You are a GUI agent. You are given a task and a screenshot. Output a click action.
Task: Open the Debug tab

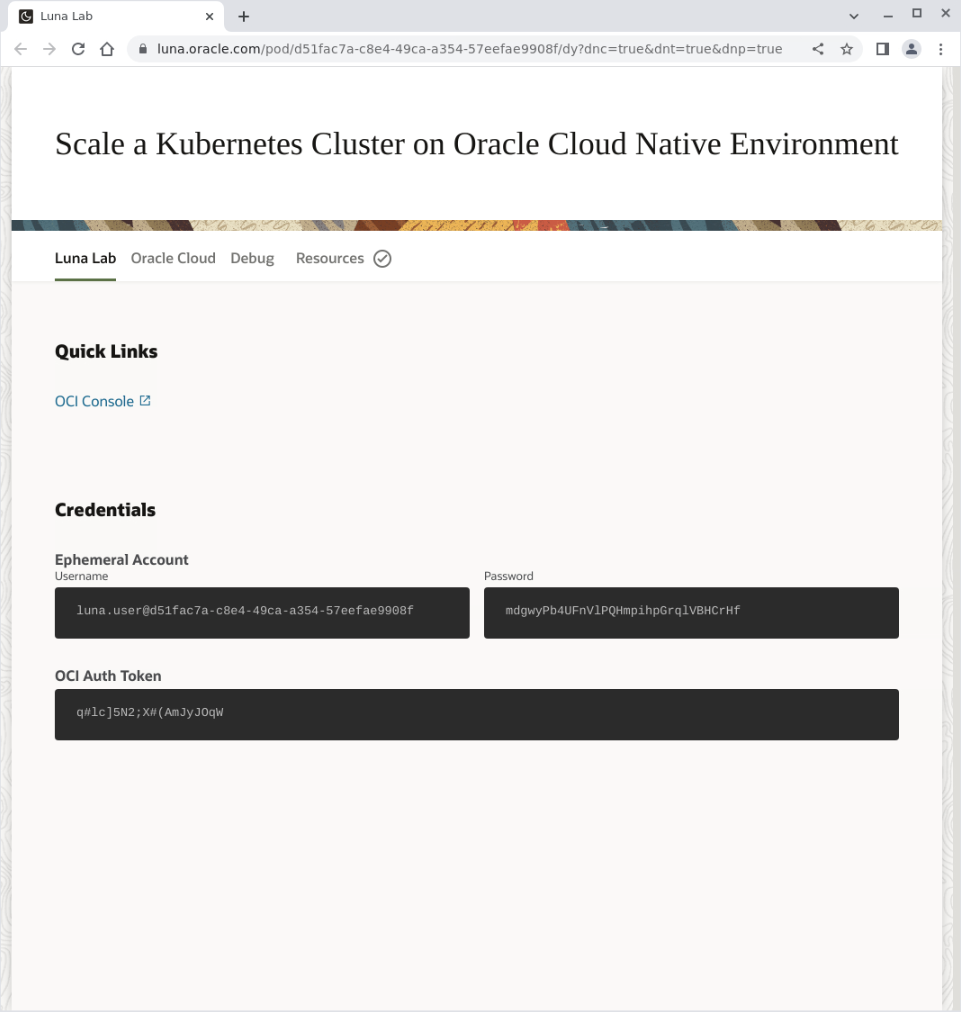[x=252, y=258]
